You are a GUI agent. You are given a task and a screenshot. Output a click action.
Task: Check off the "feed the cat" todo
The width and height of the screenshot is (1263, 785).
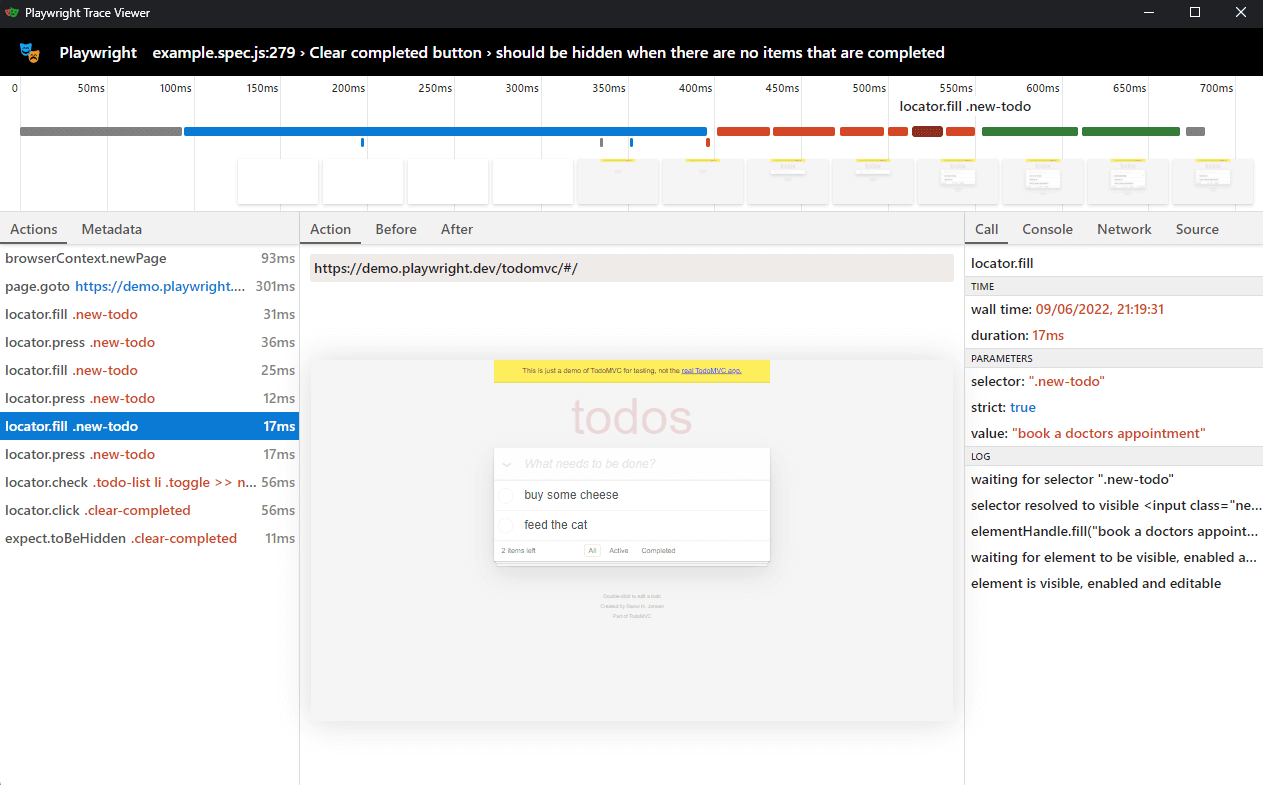[507, 524]
